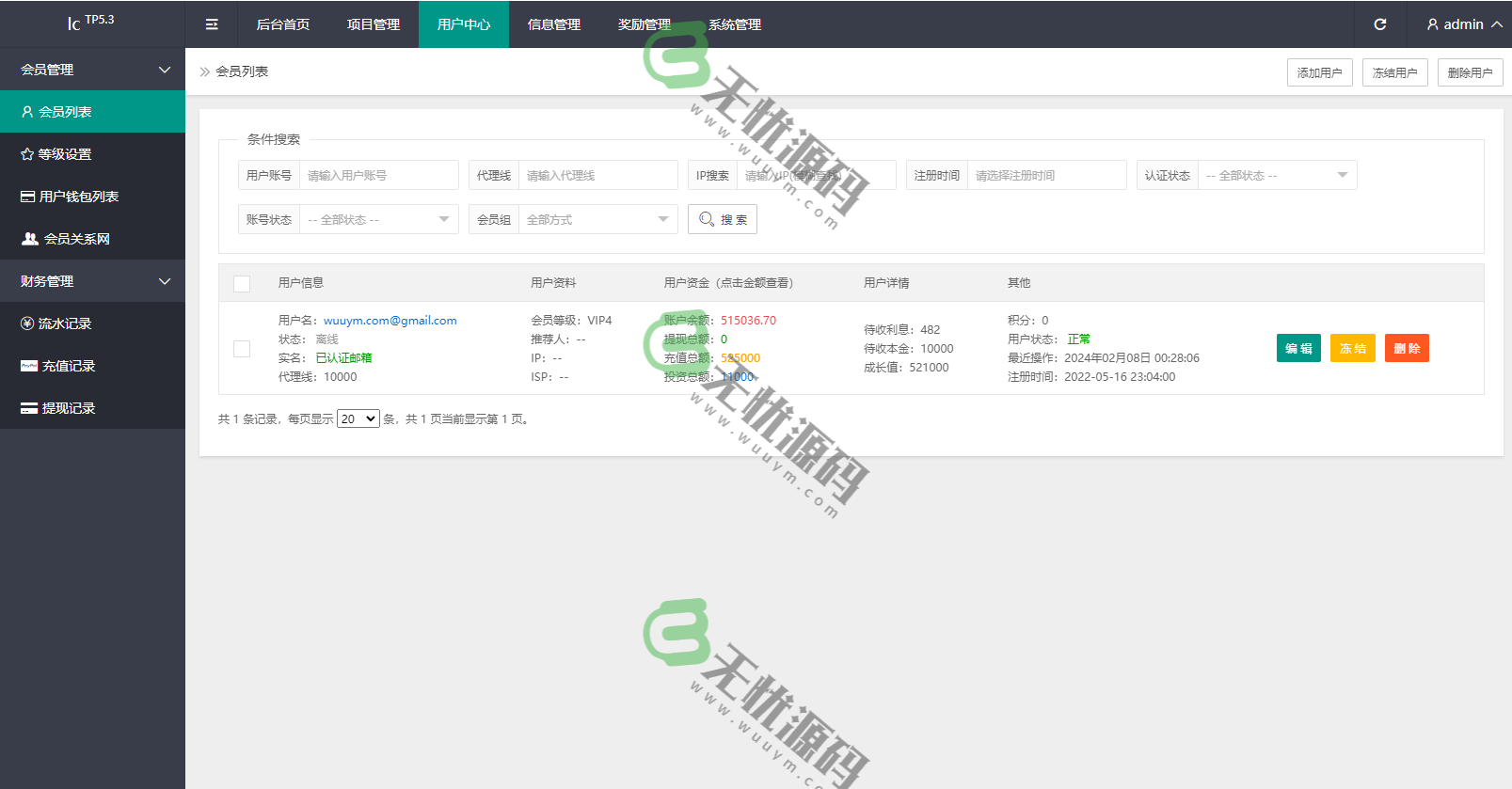The width and height of the screenshot is (1512, 789).
Task: Click the 搜索 button
Action: 723,219
